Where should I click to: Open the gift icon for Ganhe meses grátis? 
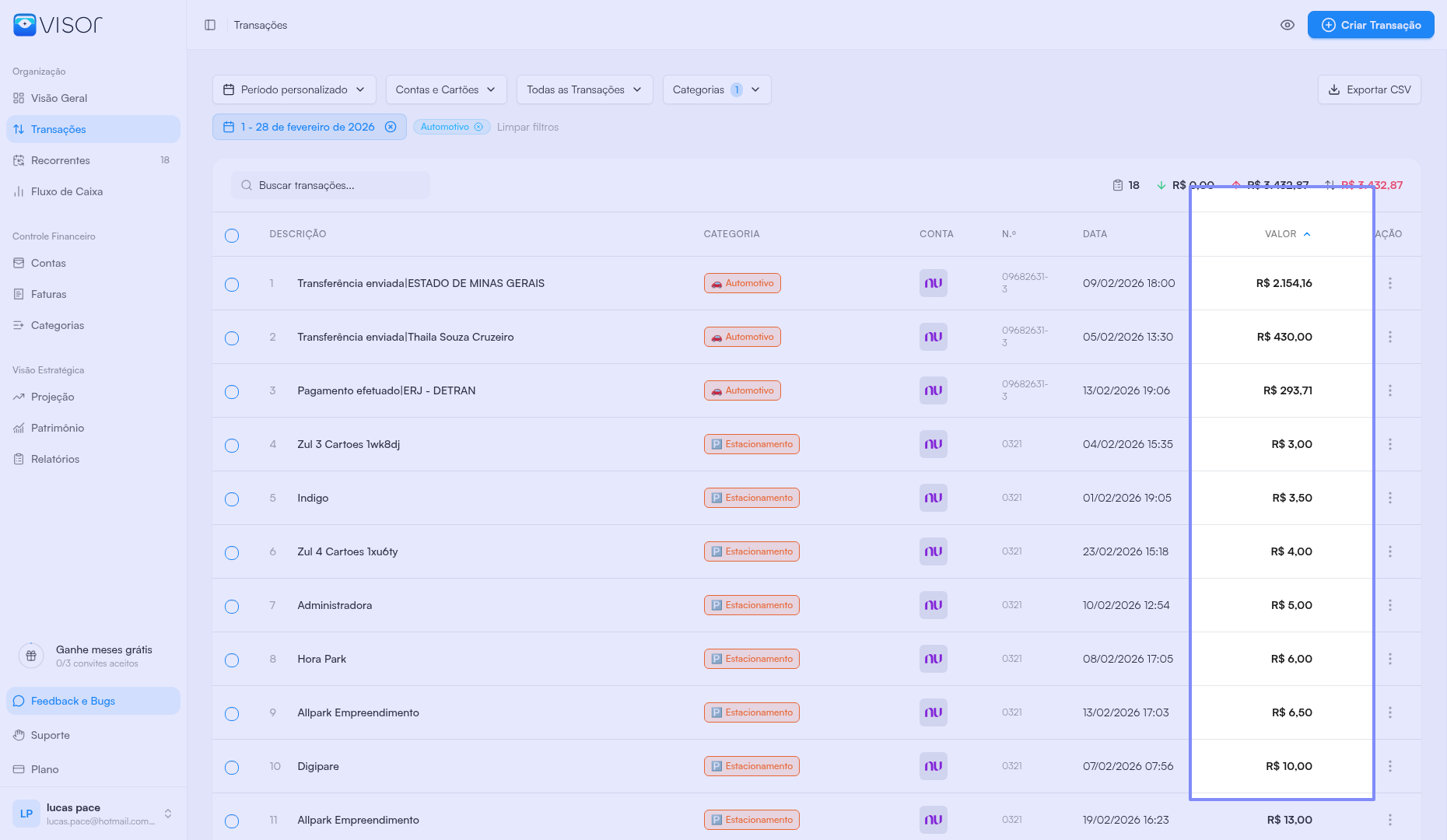31,656
